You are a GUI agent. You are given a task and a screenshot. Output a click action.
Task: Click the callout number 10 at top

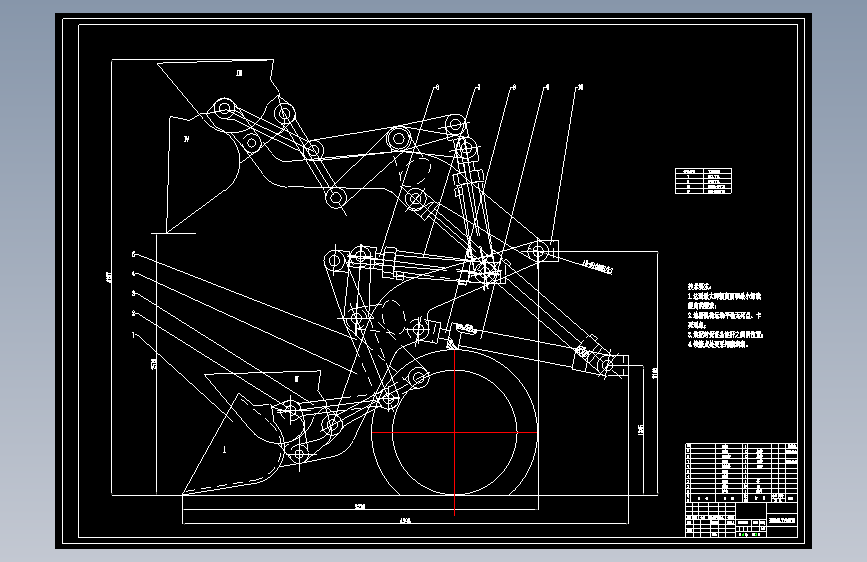click(580, 87)
